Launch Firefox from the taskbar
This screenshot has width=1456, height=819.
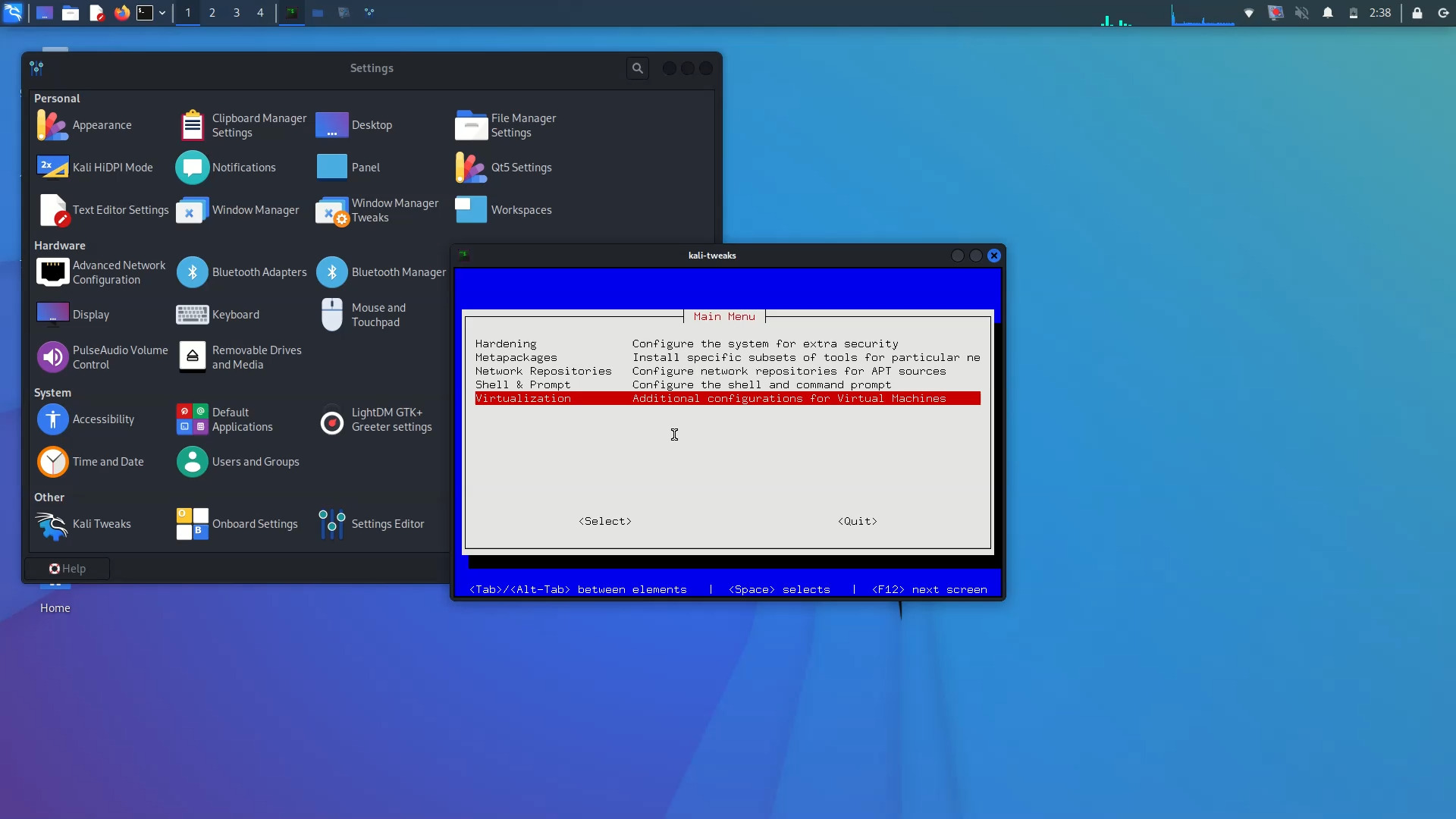point(121,13)
